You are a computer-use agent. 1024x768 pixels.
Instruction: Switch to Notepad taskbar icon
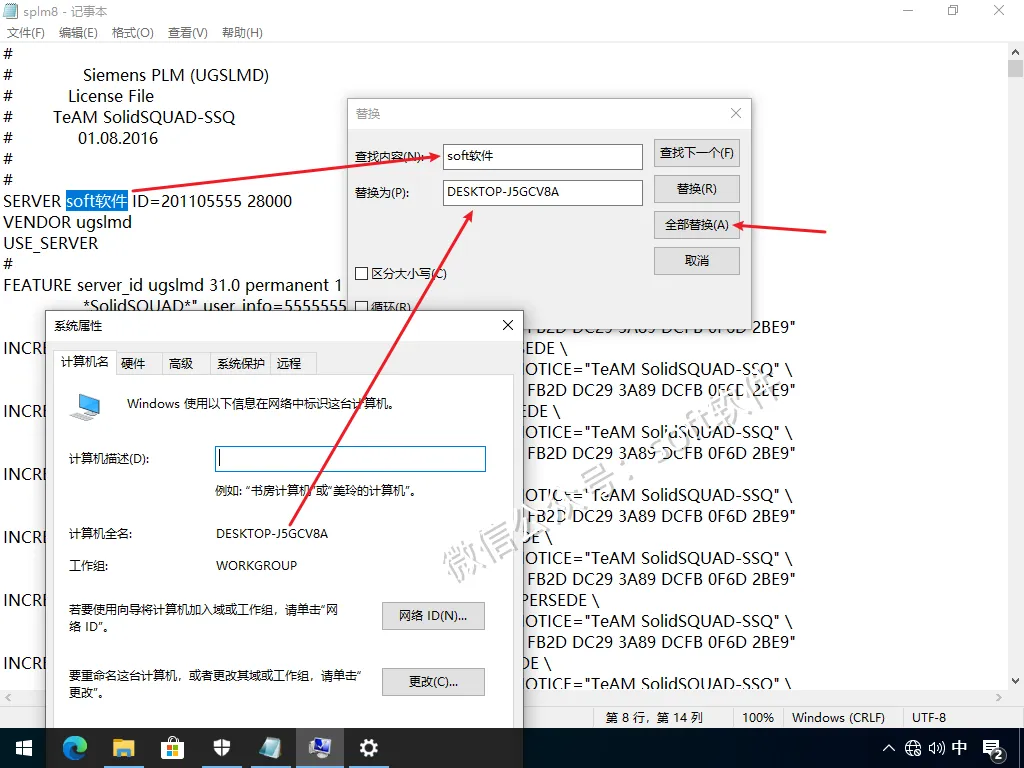270,748
